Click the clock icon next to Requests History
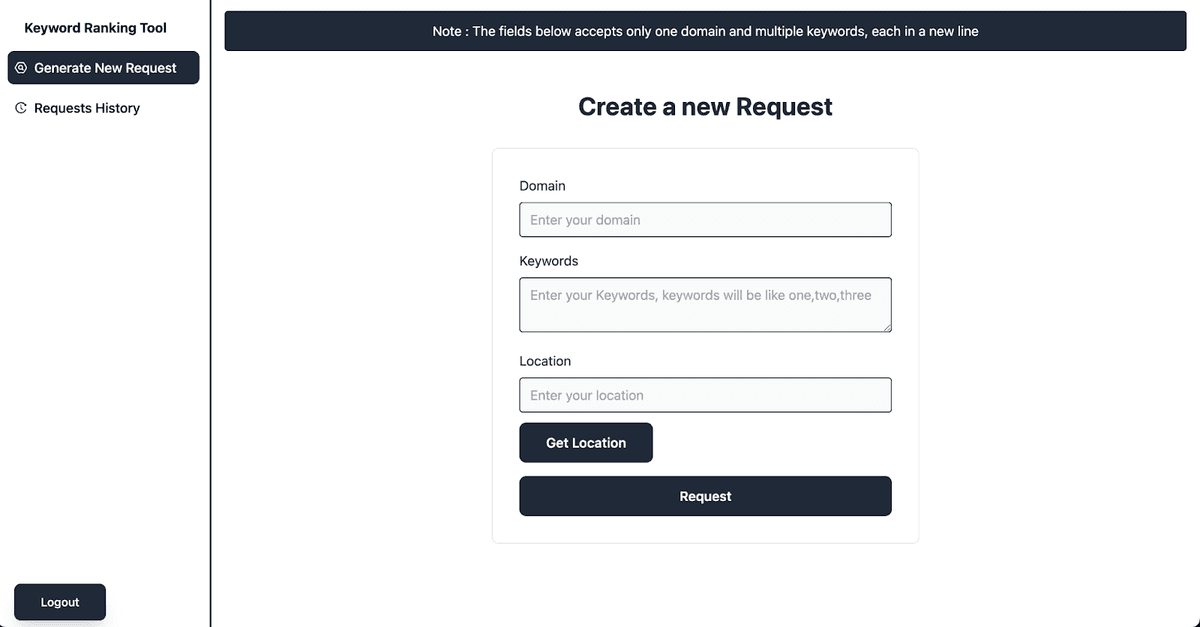The image size is (1200, 627). coord(20,107)
